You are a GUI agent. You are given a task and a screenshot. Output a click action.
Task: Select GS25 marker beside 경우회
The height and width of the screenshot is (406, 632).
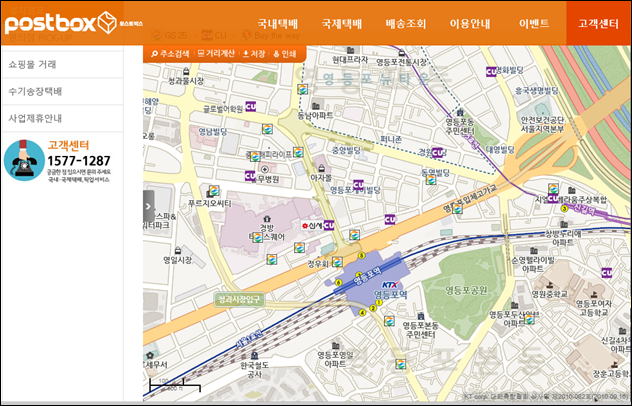[337, 262]
